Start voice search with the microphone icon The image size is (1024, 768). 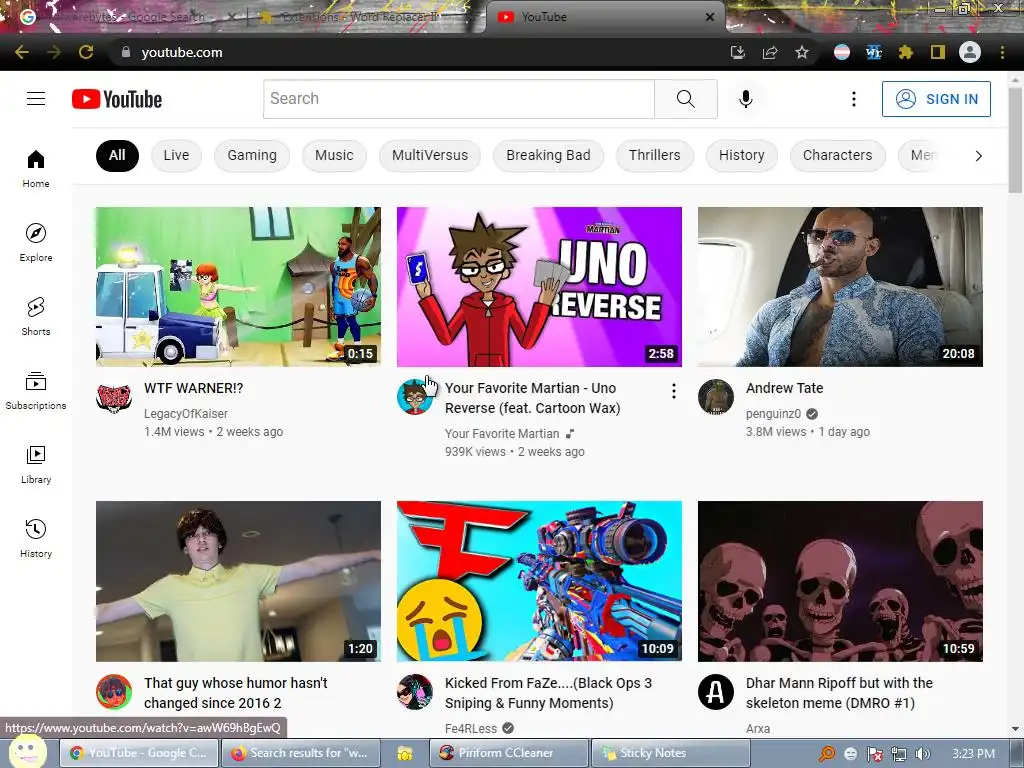click(746, 99)
